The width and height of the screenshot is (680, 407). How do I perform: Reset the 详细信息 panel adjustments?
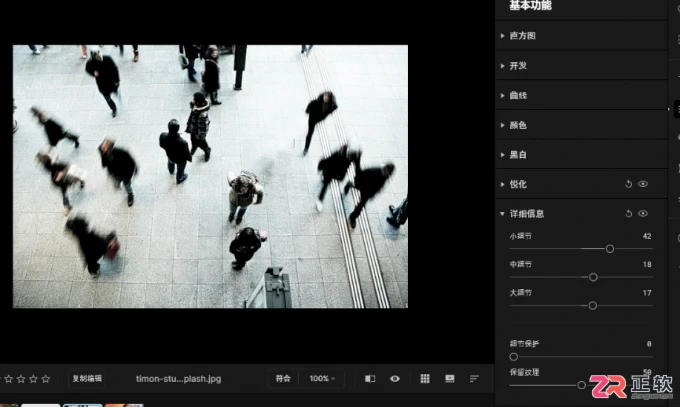pos(628,213)
